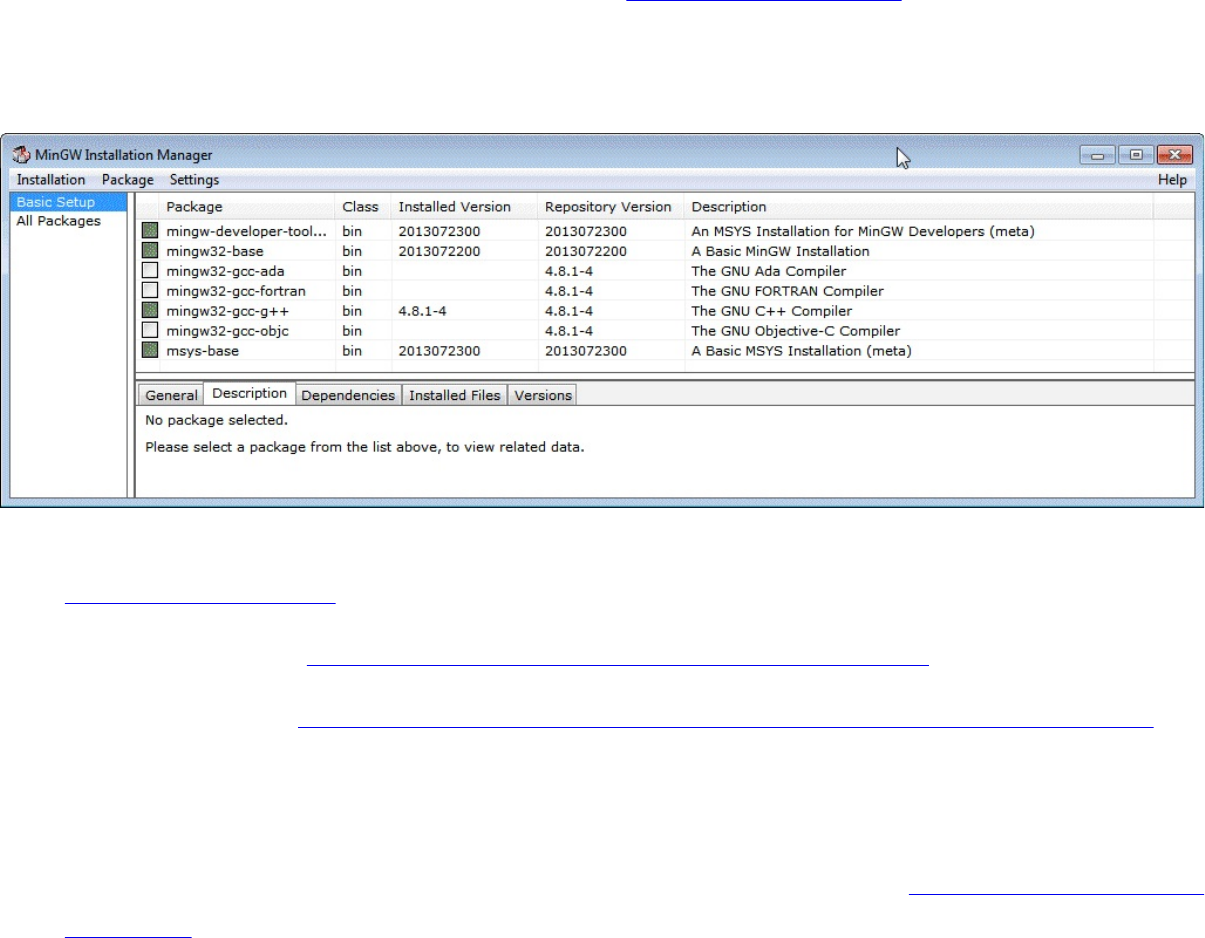
Task: Click installed version 4.8.1-4 of mingw32-gcc-g++
Action: tap(423, 311)
